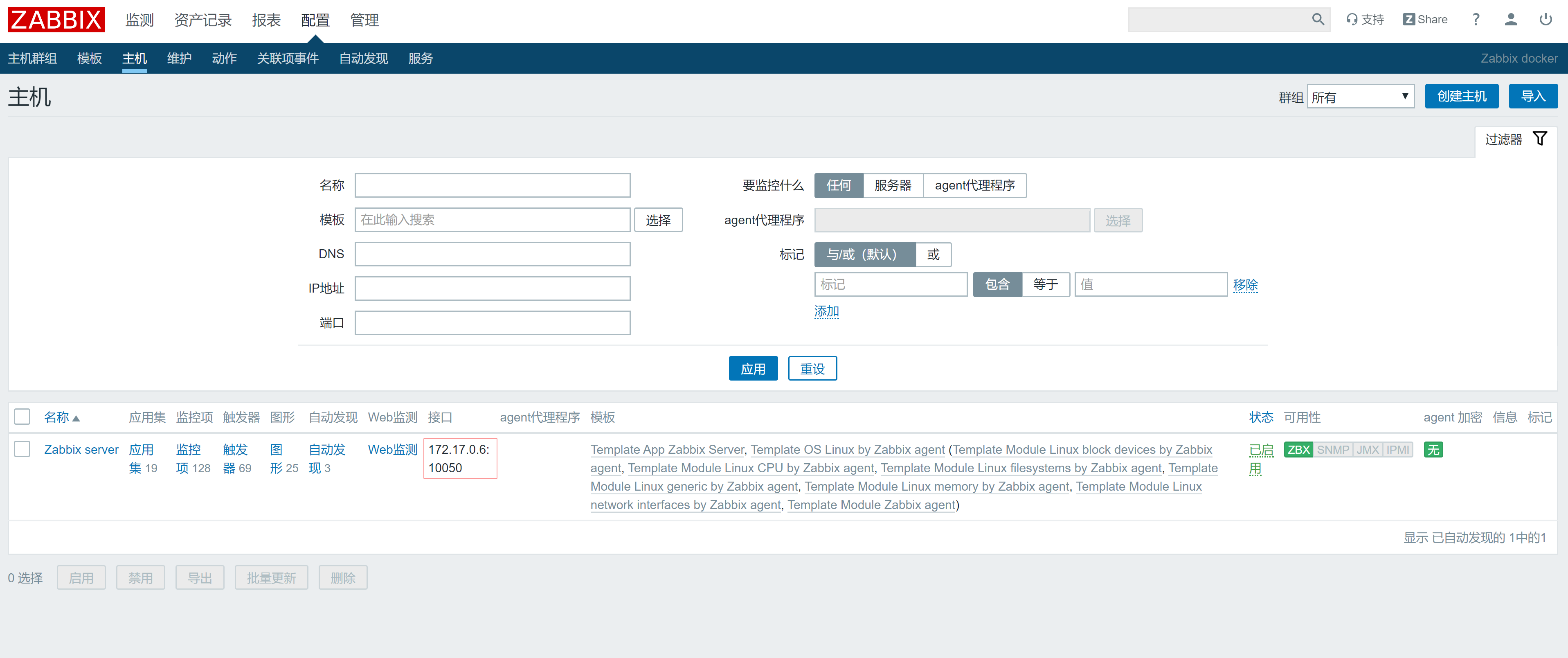Select 服务器 in the 要监控什么 filter
This screenshot has width=1568, height=658.
893,186
